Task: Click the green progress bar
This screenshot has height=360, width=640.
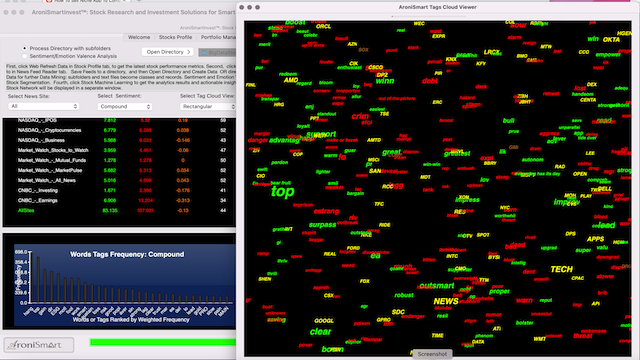Action: pos(163,342)
